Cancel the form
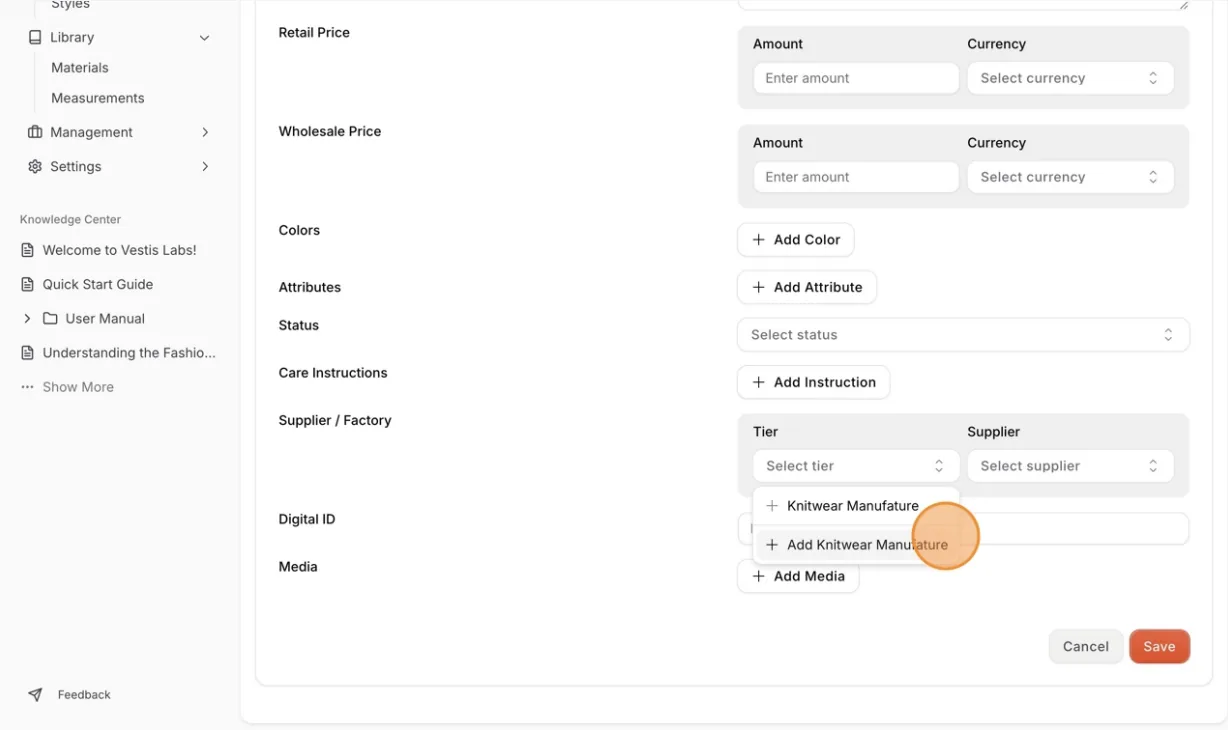This screenshot has width=1228, height=730. click(x=1085, y=647)
